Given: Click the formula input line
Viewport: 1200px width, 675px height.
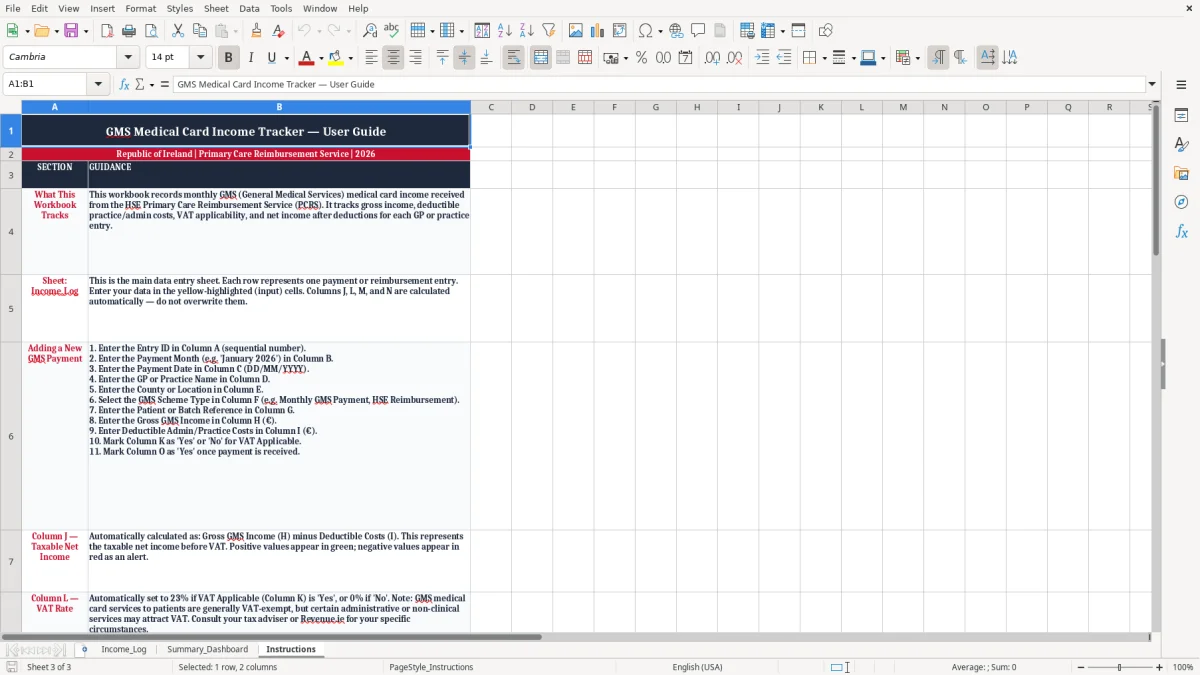Looking at the screenshot, I should pos(659,84).
